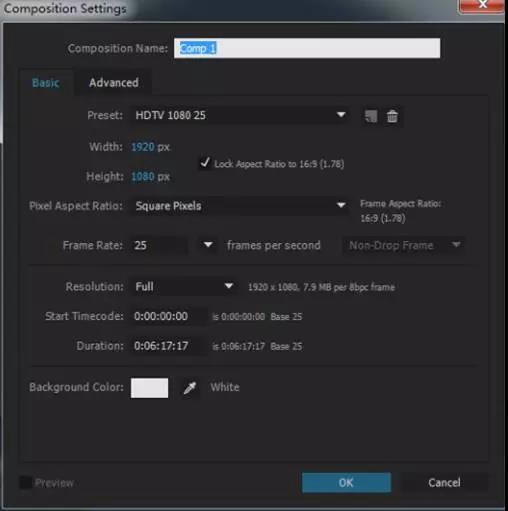
Task: Click the Height value 1080
Action: click(143, 176)
